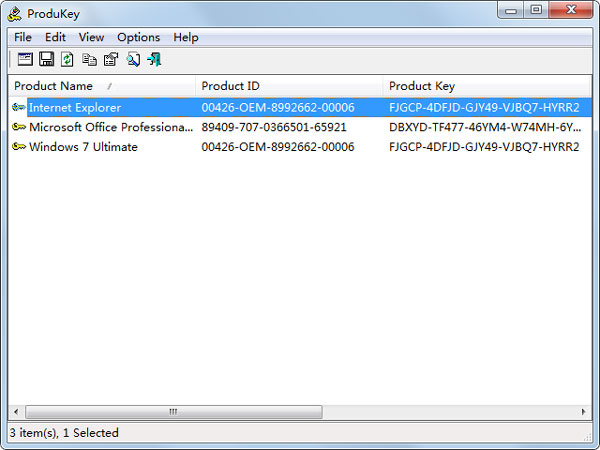Open the File menu
The height and width of the screenshot is (450, 600).
[x=23, y=37]
